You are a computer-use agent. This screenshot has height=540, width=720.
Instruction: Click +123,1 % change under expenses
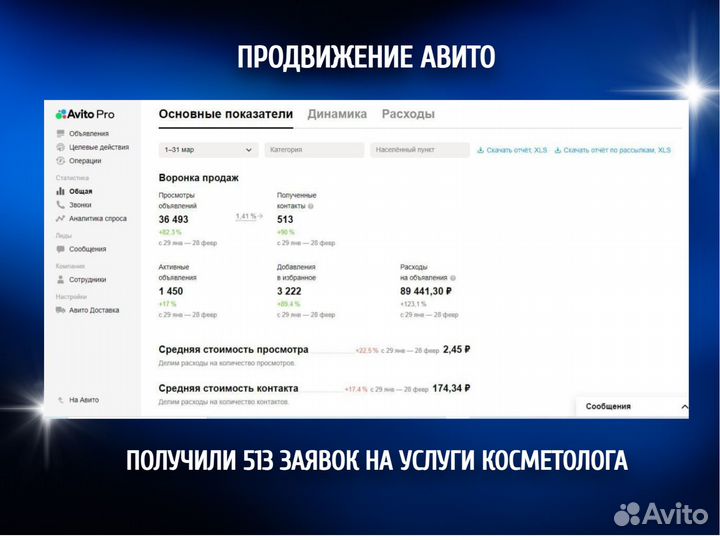click(413, 304)
